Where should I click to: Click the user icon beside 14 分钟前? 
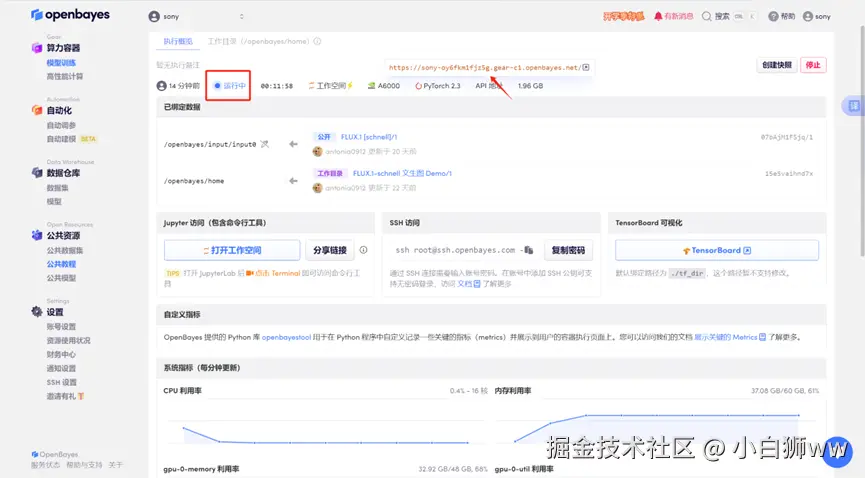[x=162, y=86]
